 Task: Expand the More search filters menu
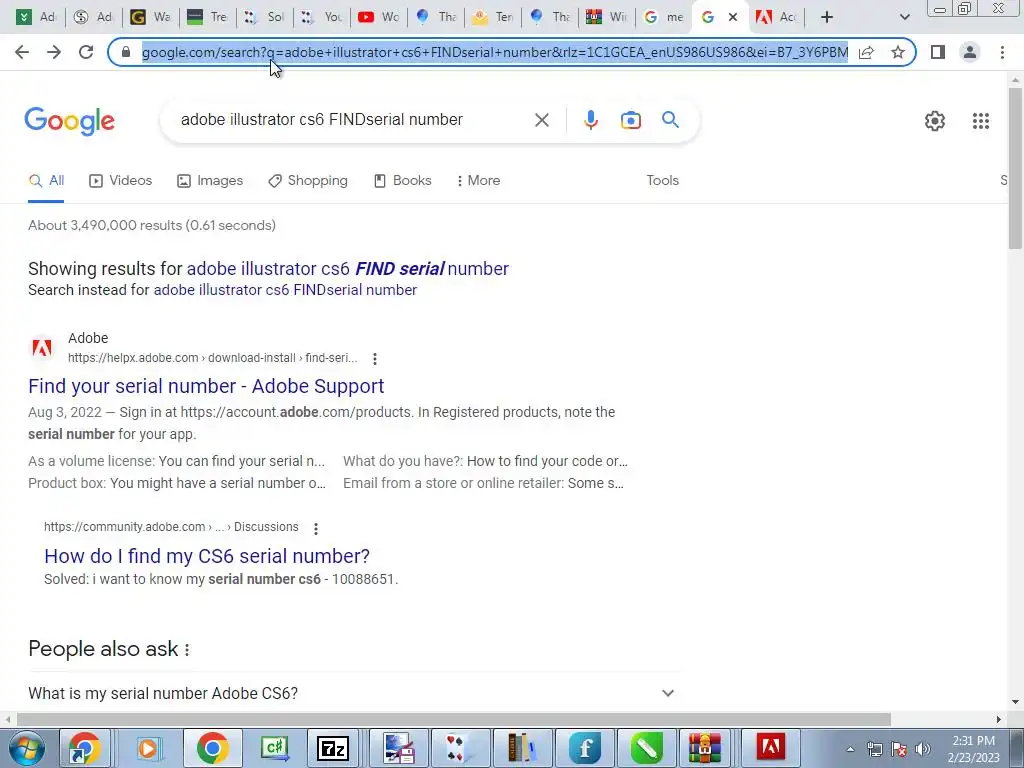[479, 181]
